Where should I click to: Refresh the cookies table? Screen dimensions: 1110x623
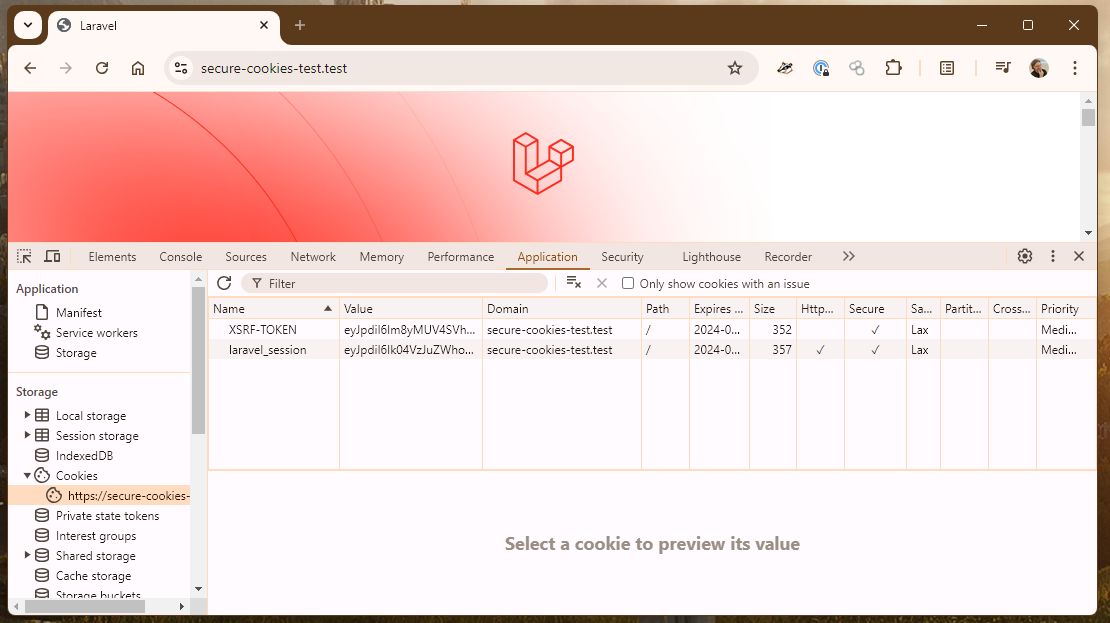click(x=224, y=283)
